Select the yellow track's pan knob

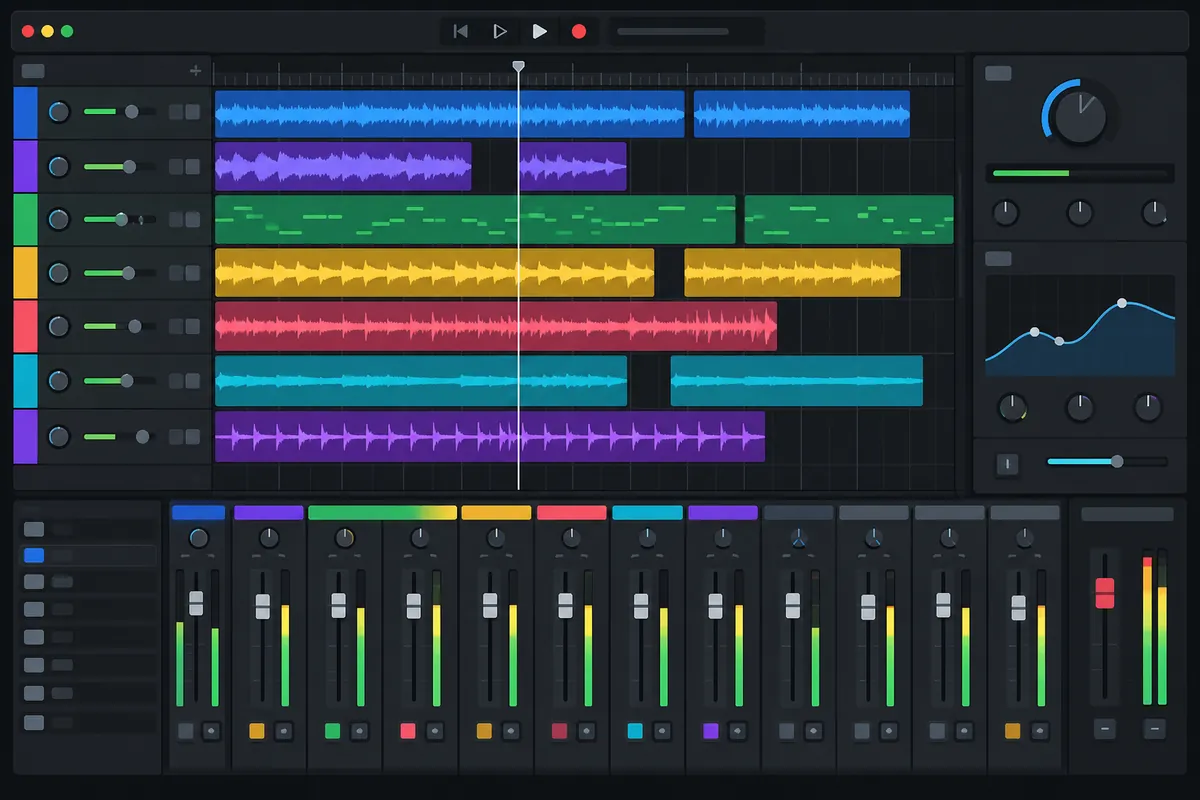point(59,272)
